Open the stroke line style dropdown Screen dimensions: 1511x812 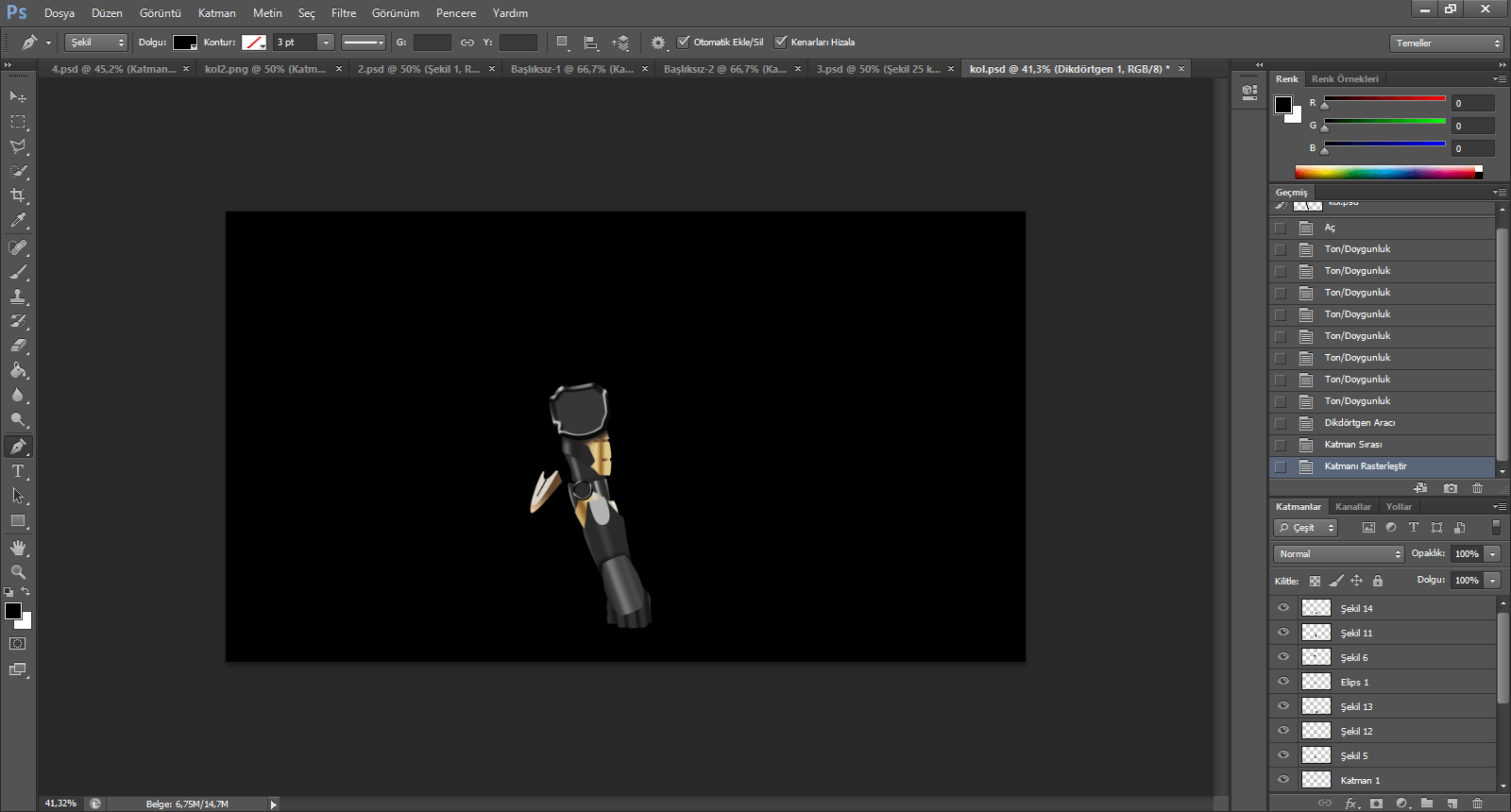(x=364, y=42)
